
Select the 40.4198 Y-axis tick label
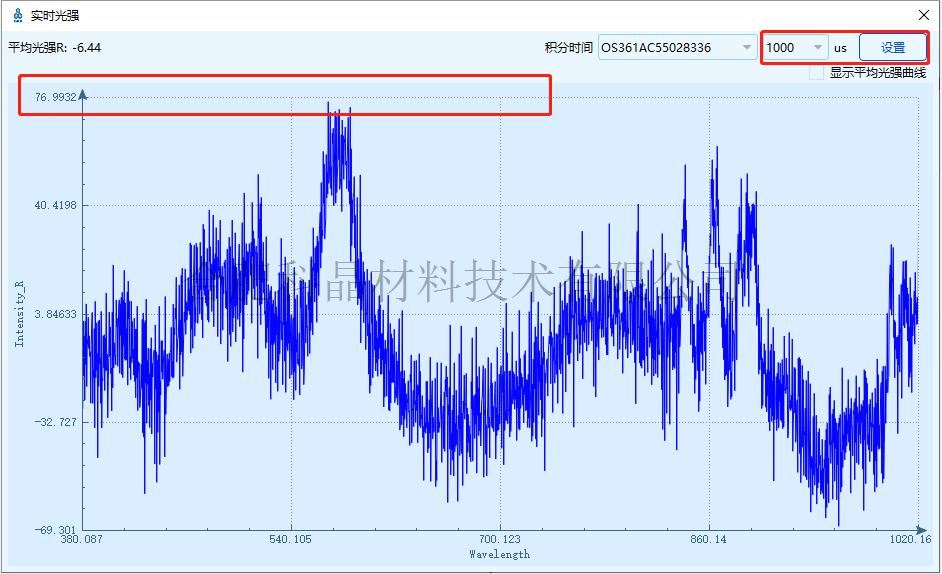pyautogui.click(x=55, y=205)
